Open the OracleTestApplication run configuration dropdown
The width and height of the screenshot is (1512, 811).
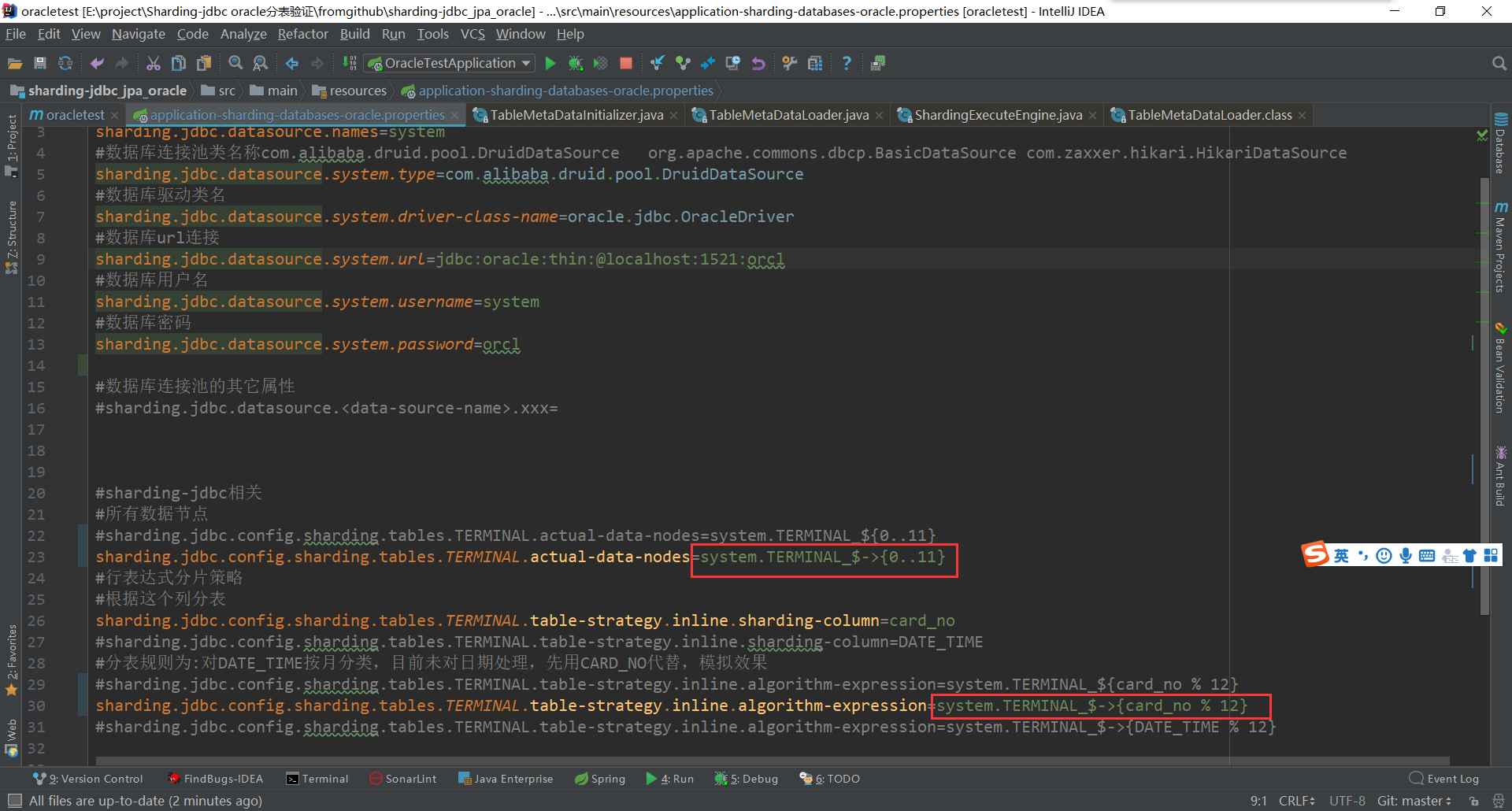[x=448, y=63]
